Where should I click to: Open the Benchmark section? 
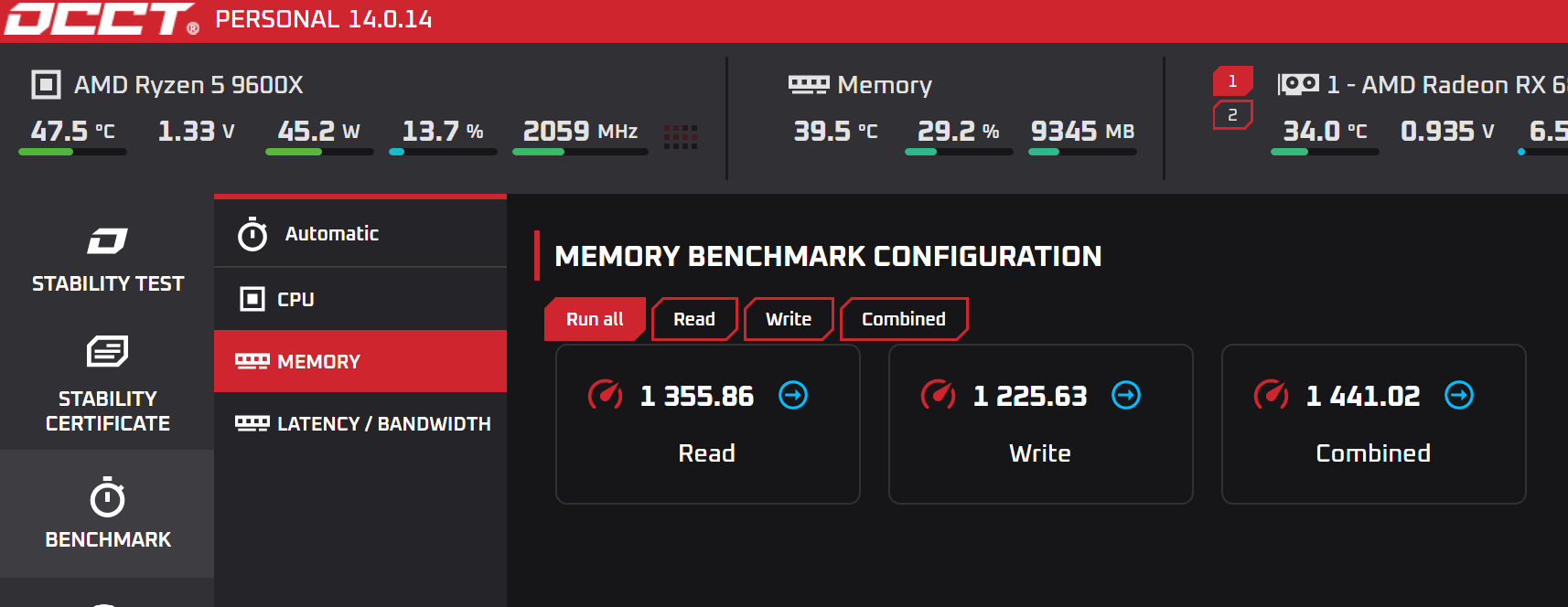pos(107,514)
